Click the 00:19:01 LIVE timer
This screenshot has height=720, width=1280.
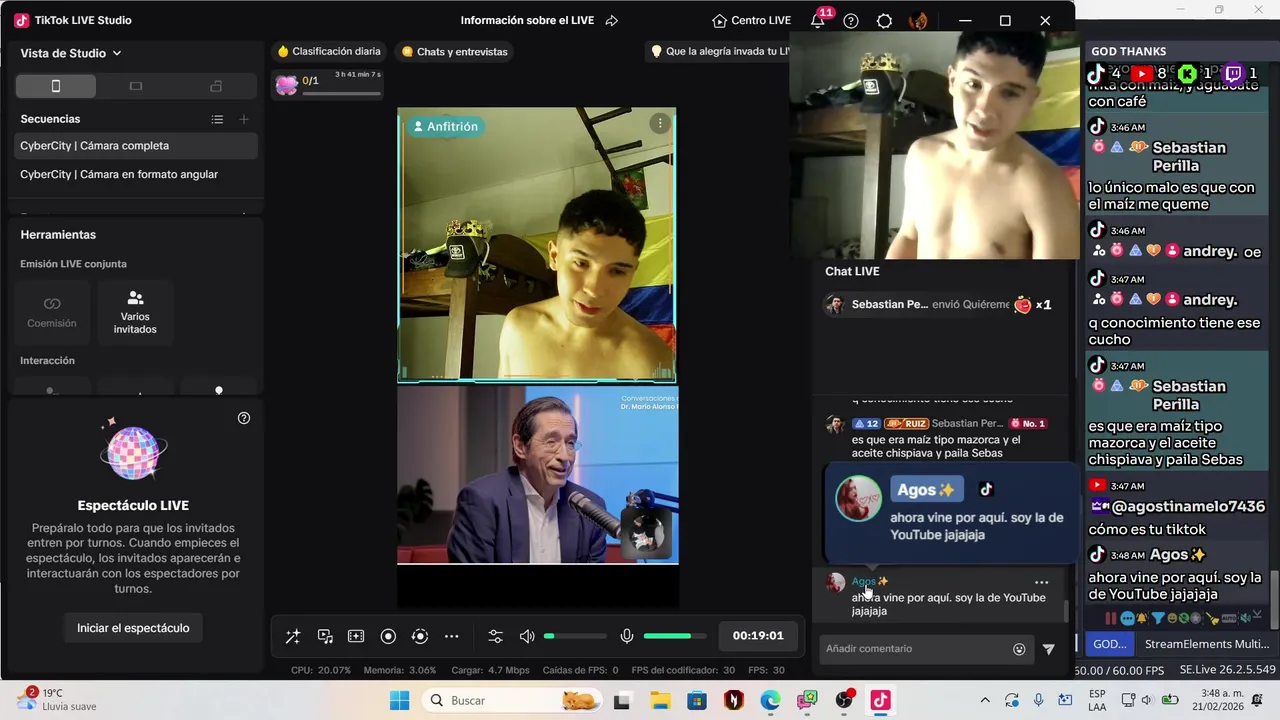[x=758, y=636]
